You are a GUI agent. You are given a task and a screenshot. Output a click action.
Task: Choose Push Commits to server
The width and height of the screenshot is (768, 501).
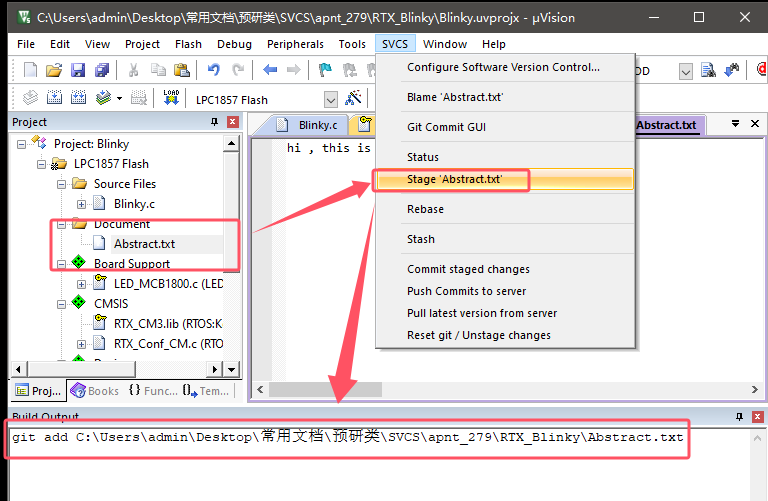466,291
